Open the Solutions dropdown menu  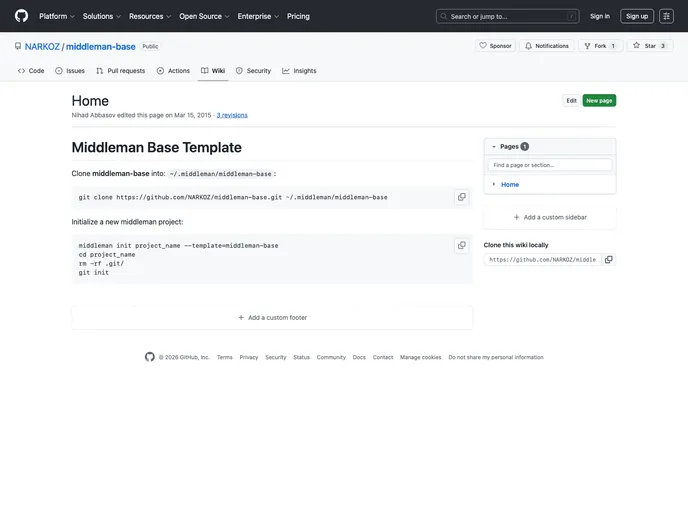tap(102, 16)
